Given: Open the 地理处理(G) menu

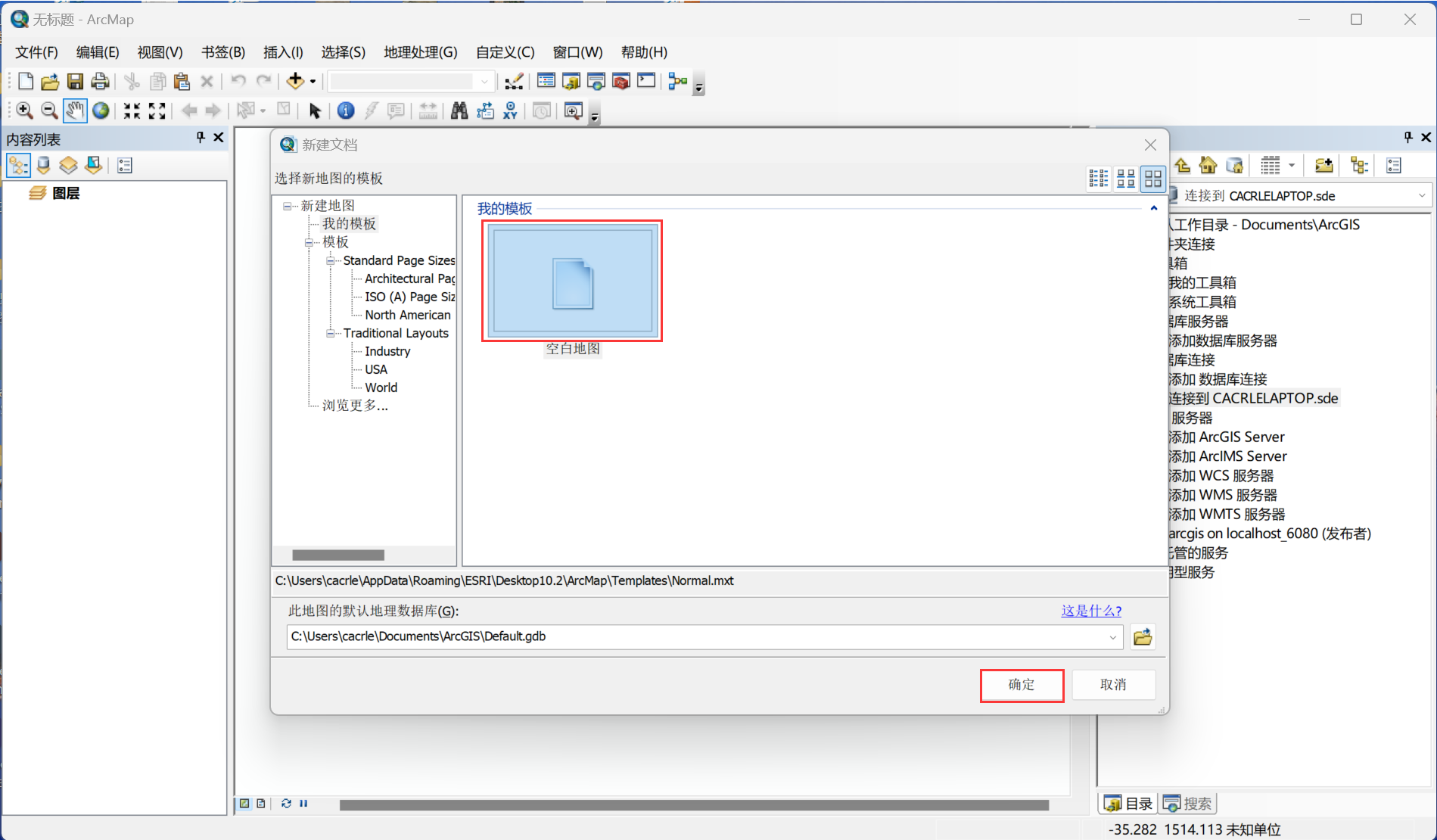Looking at the screenshot, I should tap(421, 52).
